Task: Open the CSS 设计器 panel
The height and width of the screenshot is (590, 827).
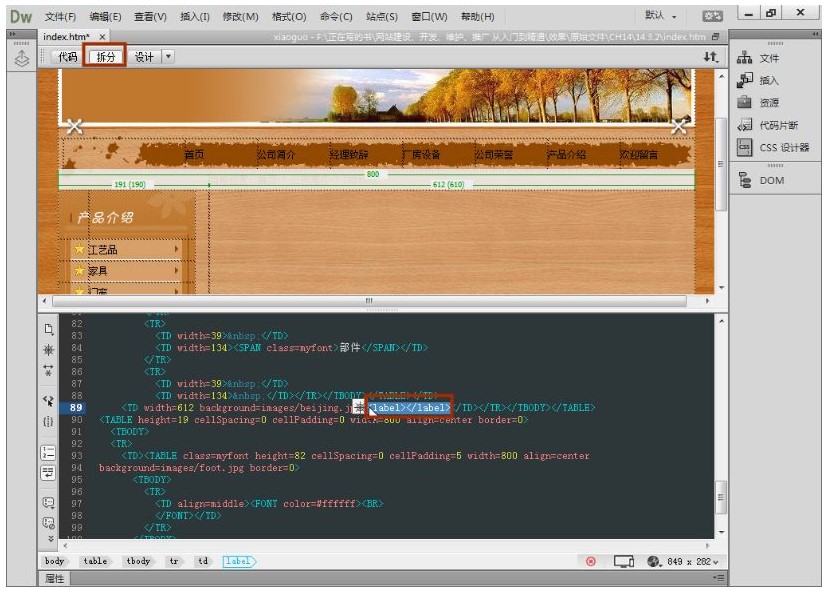Action: [783, 148]
